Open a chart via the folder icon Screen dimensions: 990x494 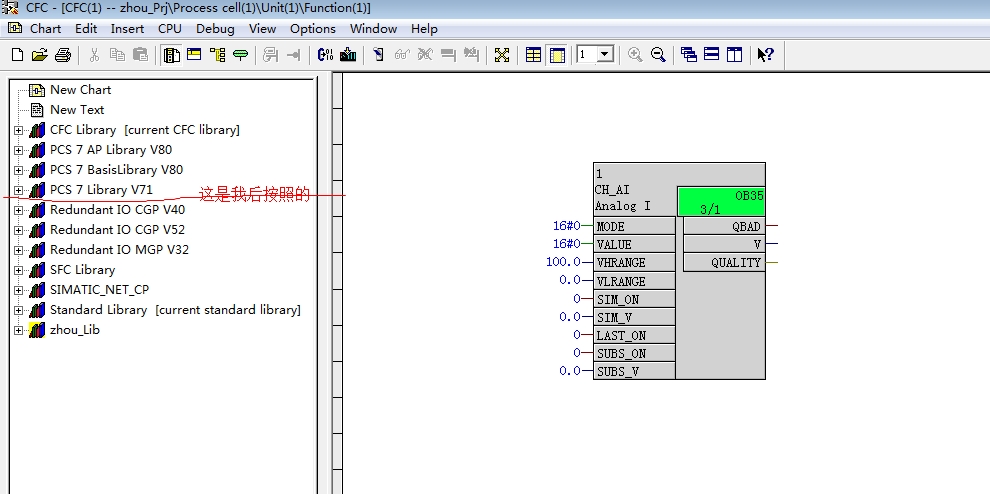pyautogui.click(x=40, y=55)
